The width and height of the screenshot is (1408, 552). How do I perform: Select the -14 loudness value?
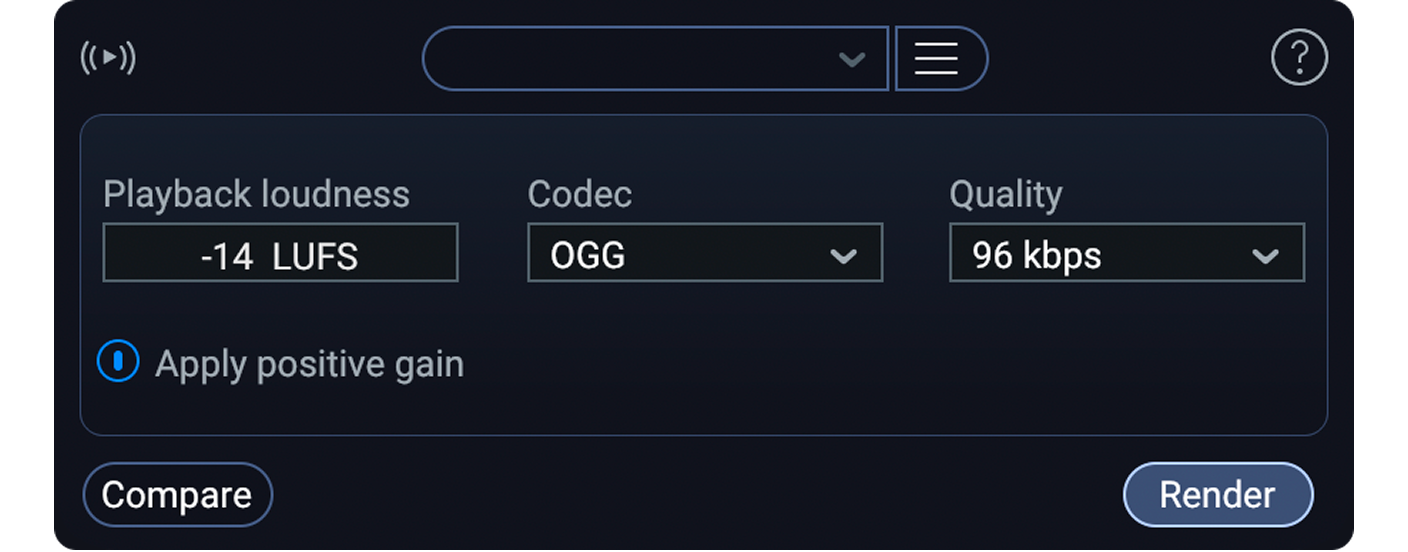pyautogui.click(x=227, y=257)
